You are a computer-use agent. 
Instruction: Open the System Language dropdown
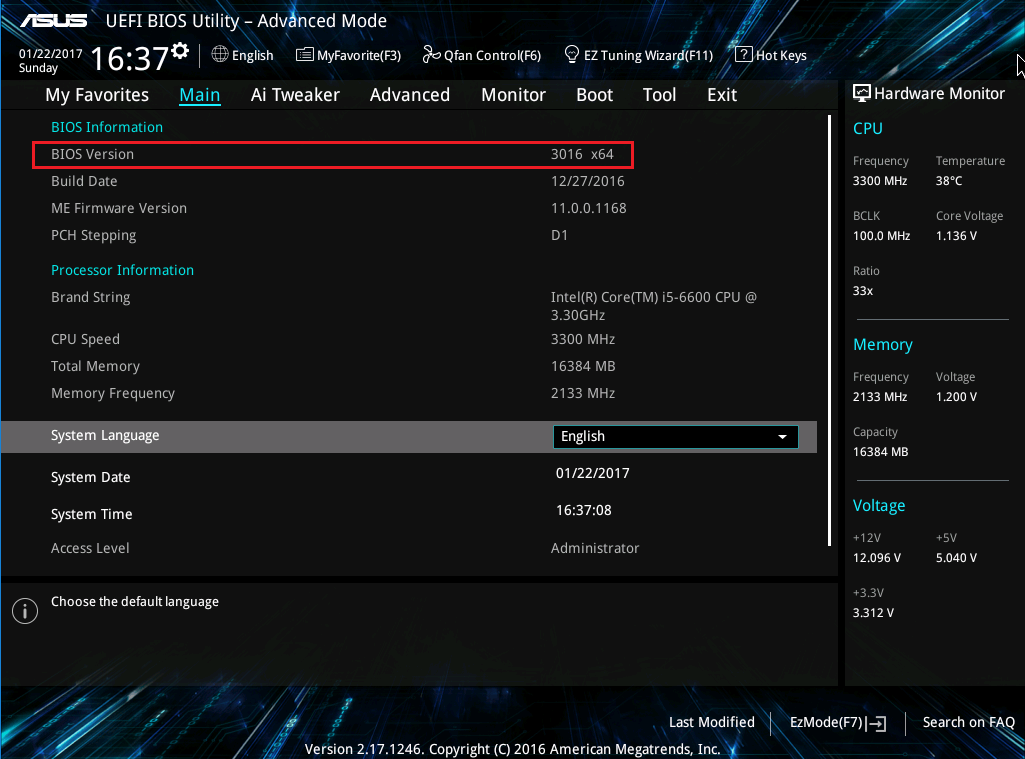[x=675, y=437]
